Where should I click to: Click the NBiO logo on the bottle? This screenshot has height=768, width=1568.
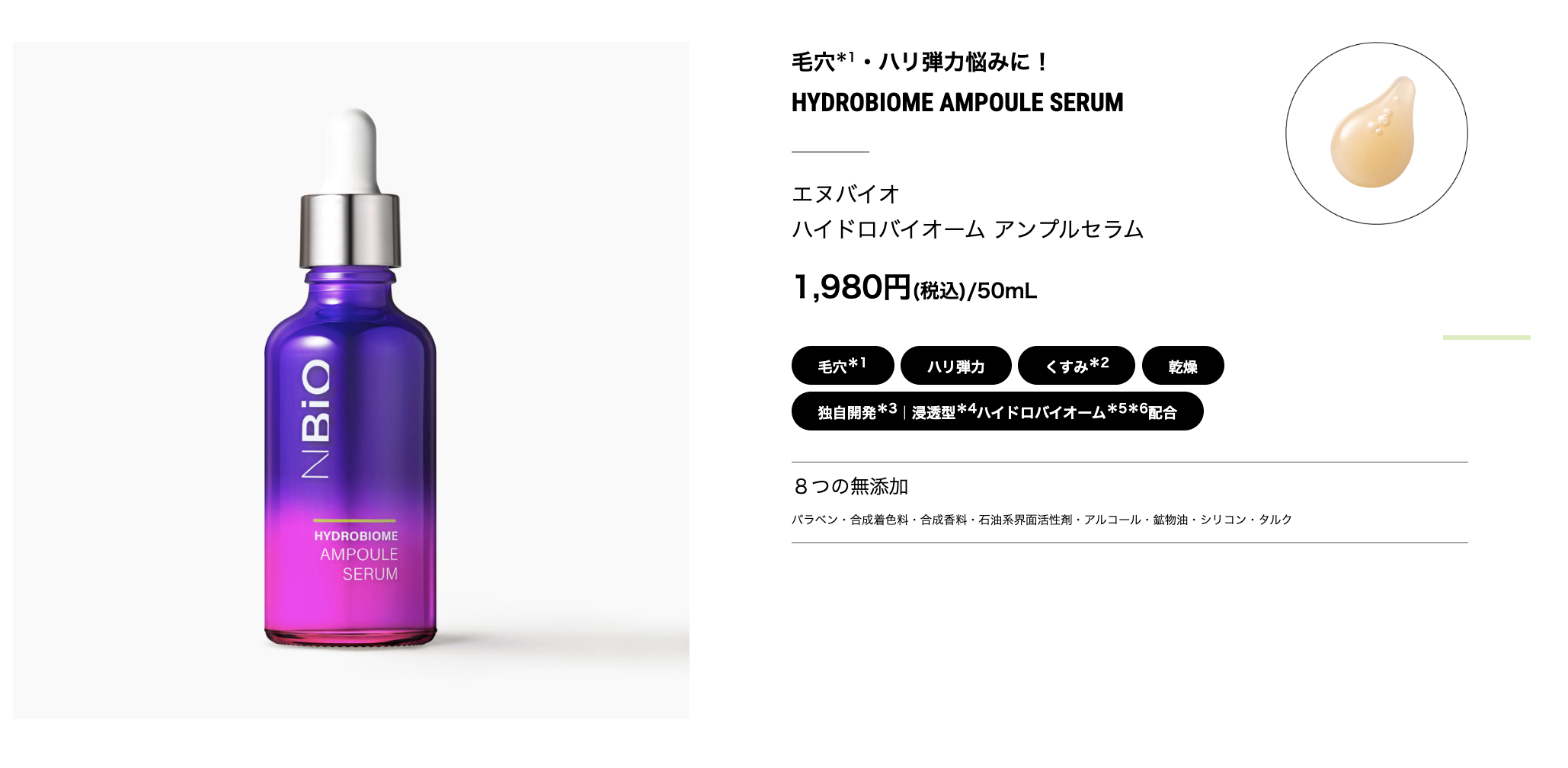tap(316, 418)
